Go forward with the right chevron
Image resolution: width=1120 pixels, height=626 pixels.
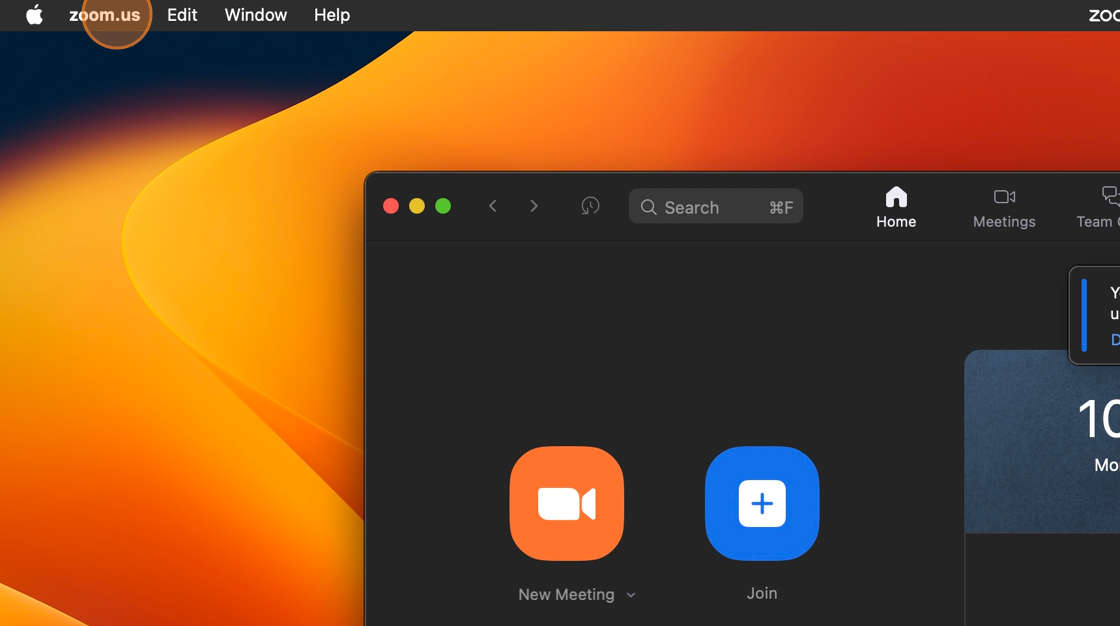pos(534,207)
